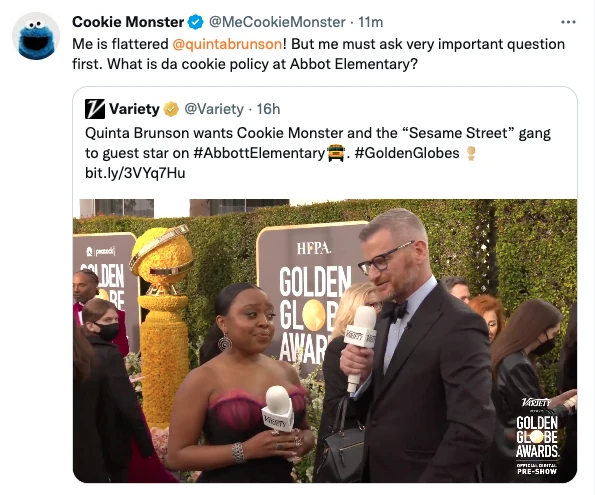Viewport: 595px width, 495px height.
Task: Open the bit.ly/3VYq7Hu link
Action: coord(135,173)
